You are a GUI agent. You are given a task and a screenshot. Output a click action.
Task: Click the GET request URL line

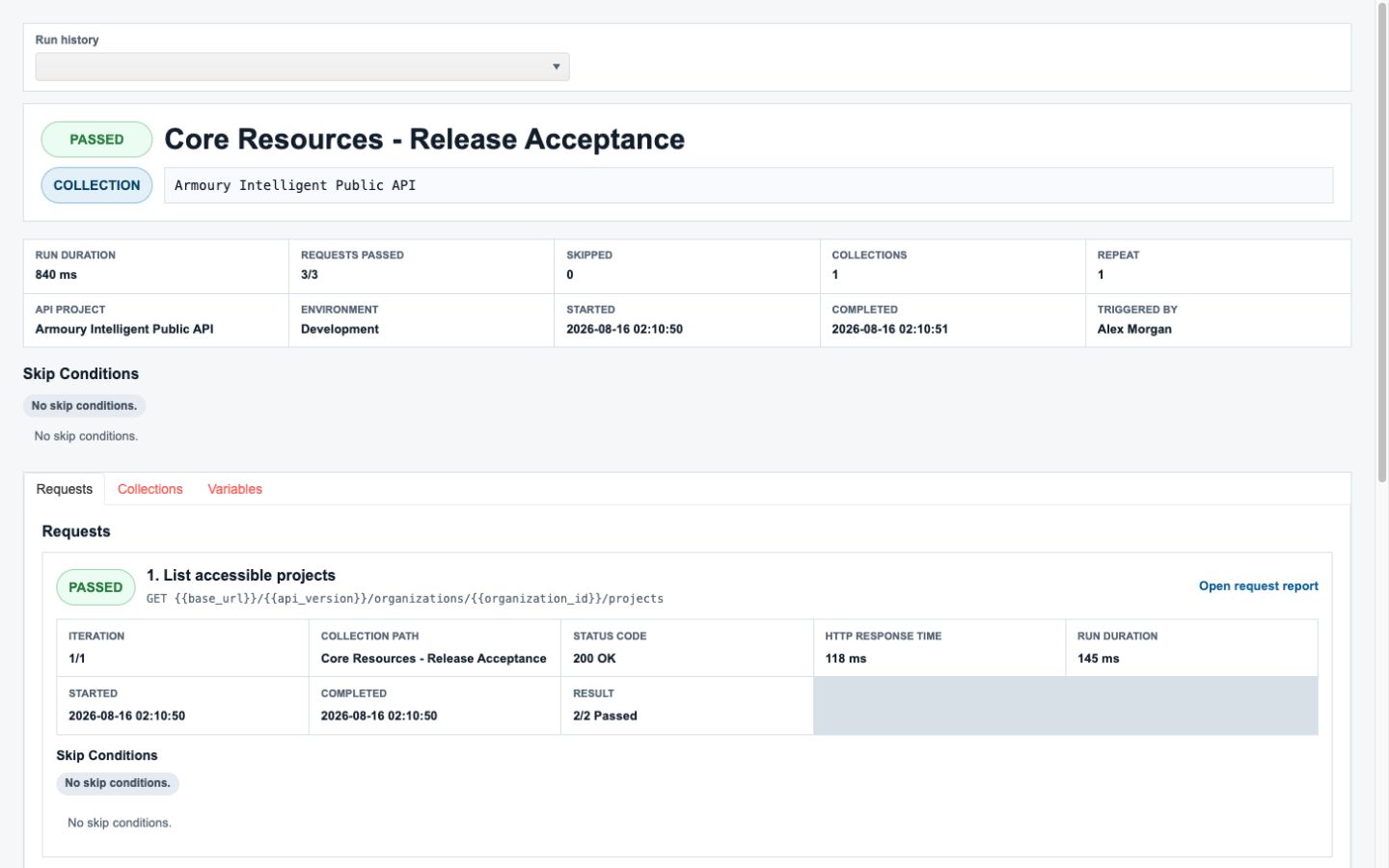[x=405, y=599]
